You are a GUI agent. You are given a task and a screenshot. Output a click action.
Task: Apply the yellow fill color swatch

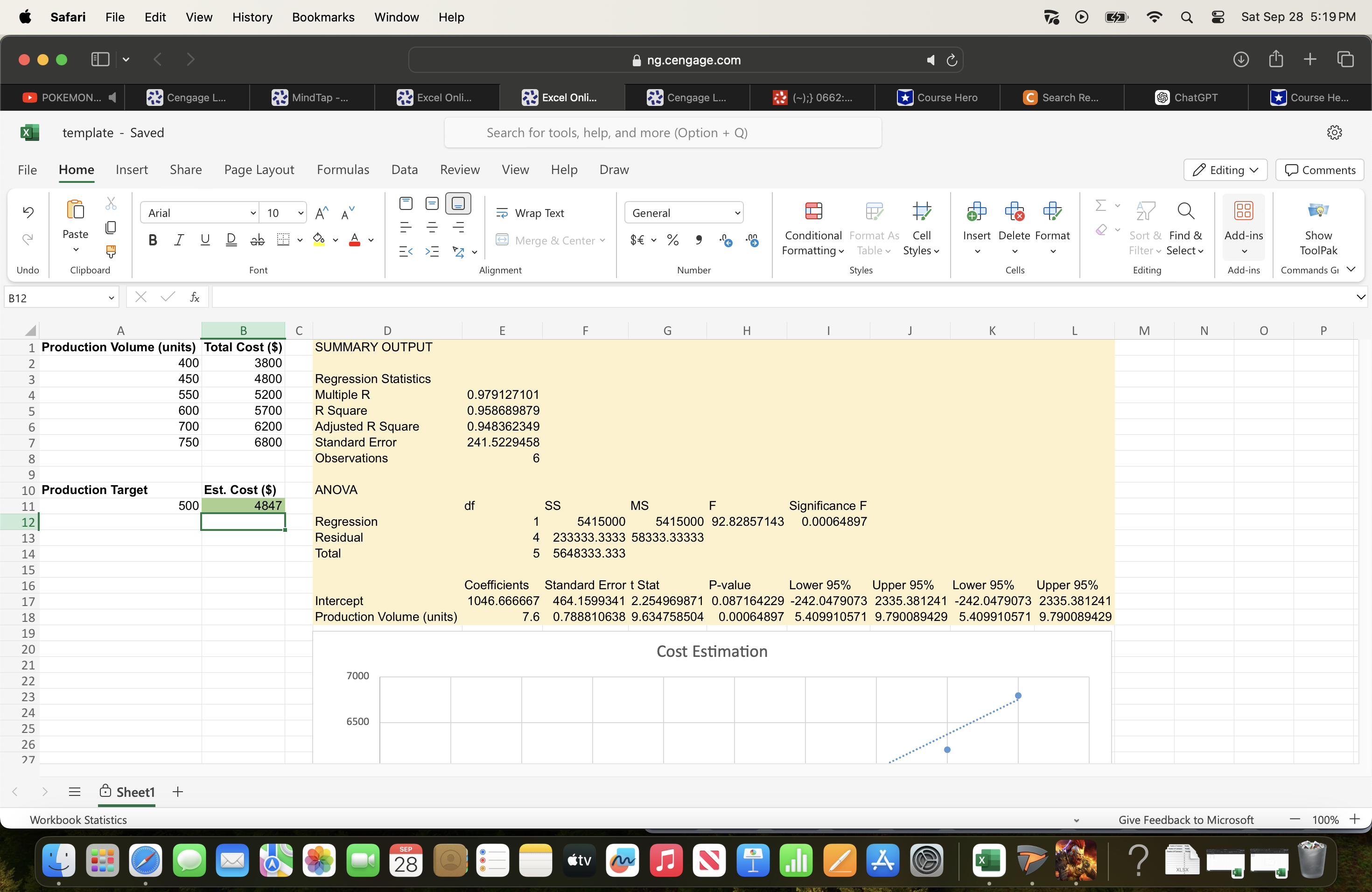point(318,240)
